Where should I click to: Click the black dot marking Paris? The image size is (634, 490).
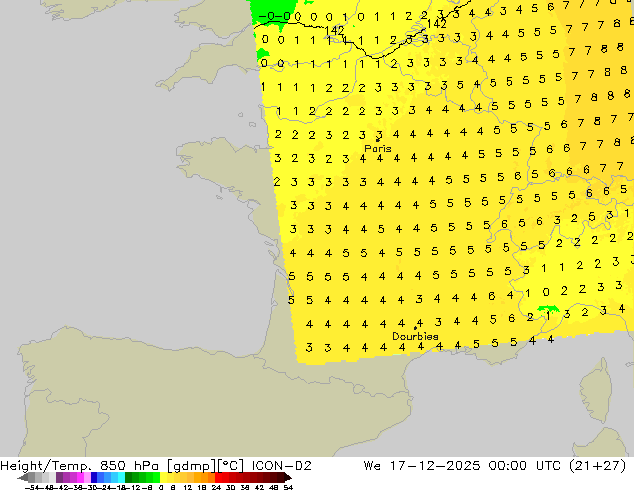click(377, 140)
